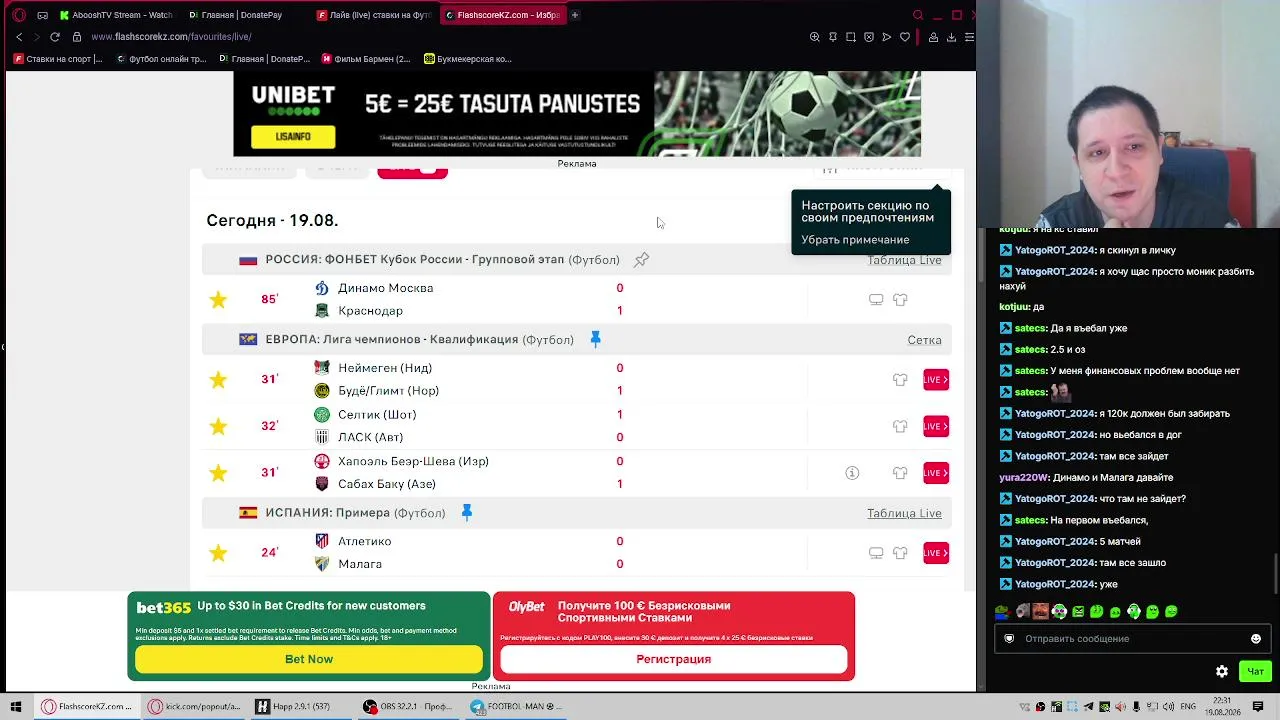Reload the current page
1280x720 pixels.
(55, 37)
